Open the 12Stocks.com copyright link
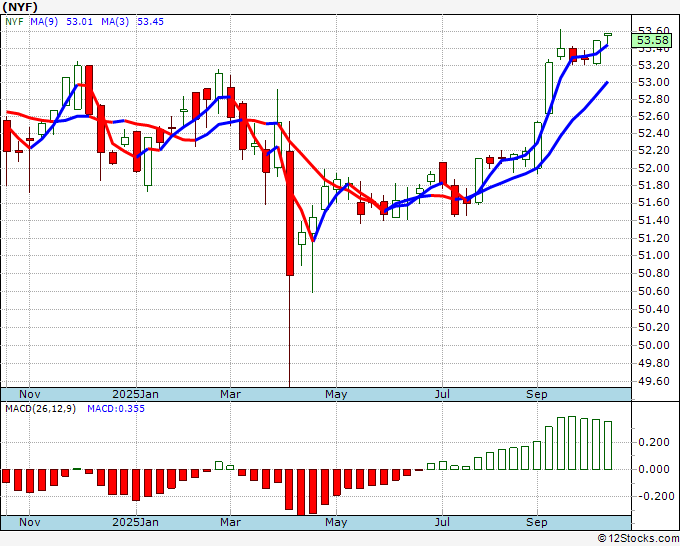This screenshot has width=680, height=546. 636,538
